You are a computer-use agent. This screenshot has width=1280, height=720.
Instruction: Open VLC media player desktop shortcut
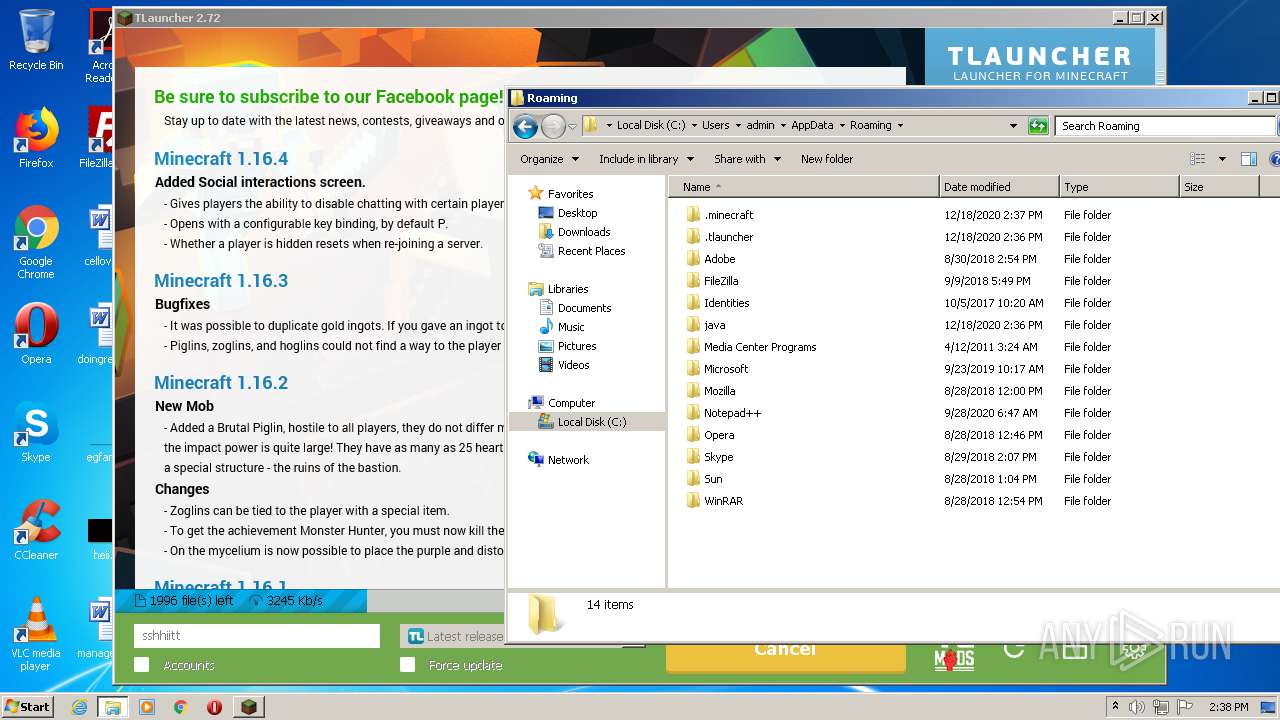click(x=36, y=634)
